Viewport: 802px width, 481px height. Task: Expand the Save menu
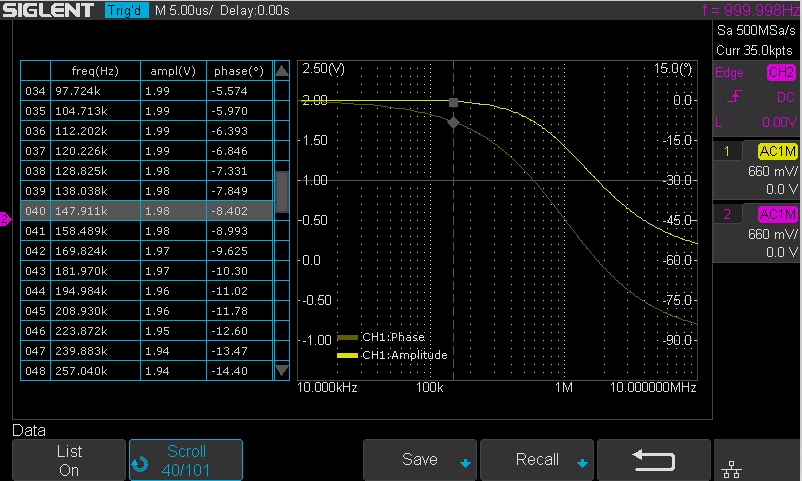tap(420, 460)
